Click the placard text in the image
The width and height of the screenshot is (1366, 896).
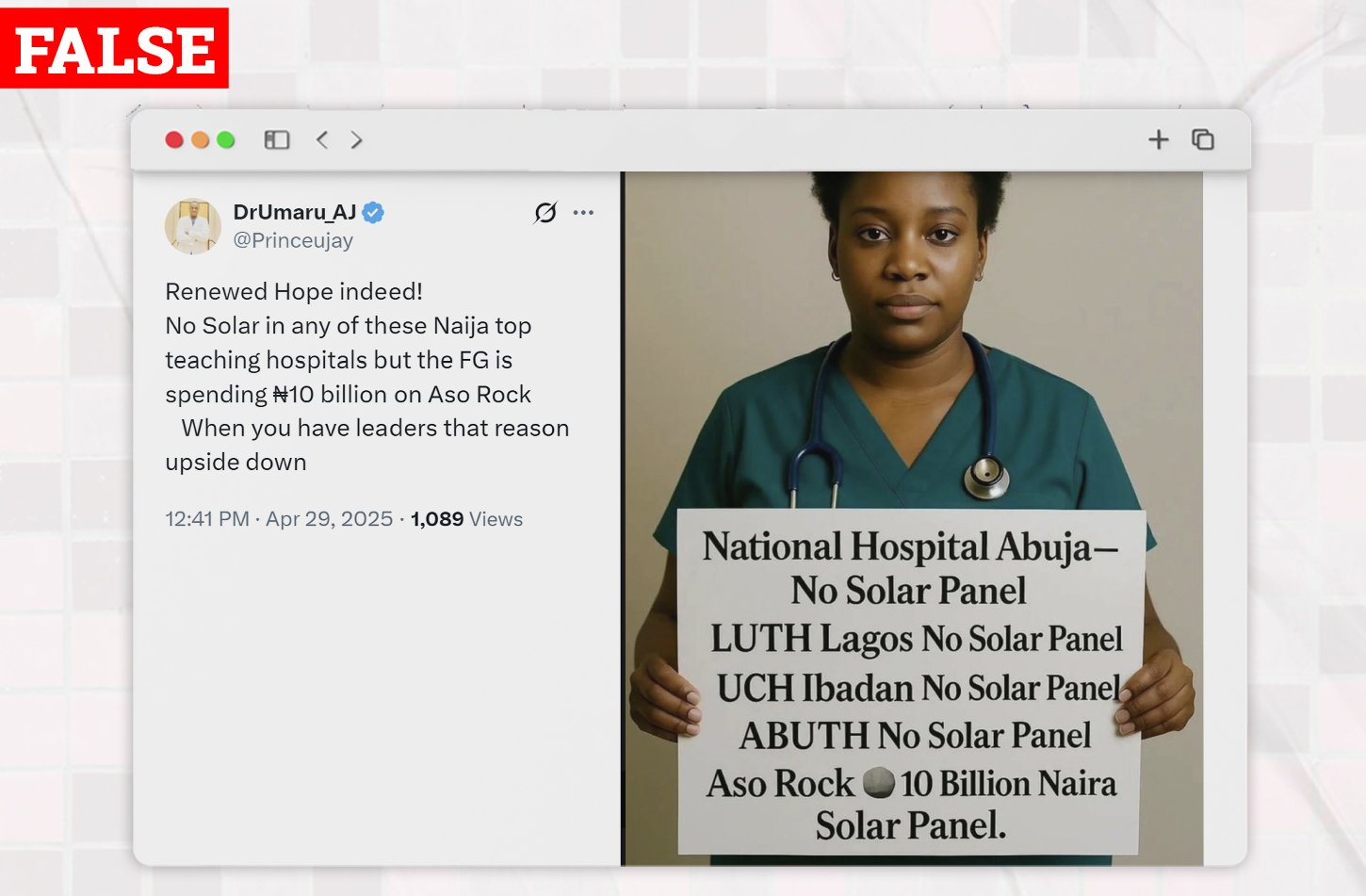click(x=911, y=686)
